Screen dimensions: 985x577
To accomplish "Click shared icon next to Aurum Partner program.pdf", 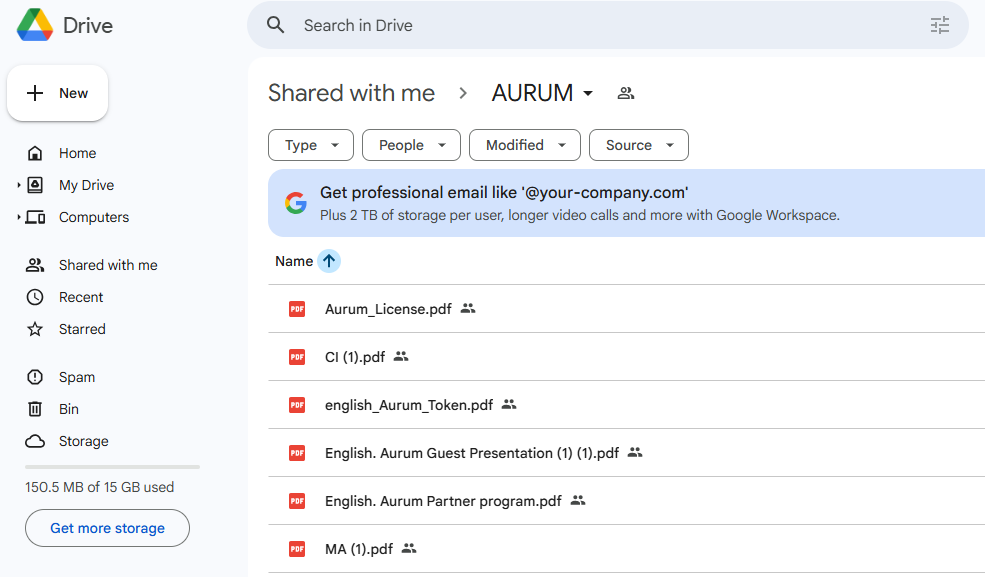I will pos(578,500).
